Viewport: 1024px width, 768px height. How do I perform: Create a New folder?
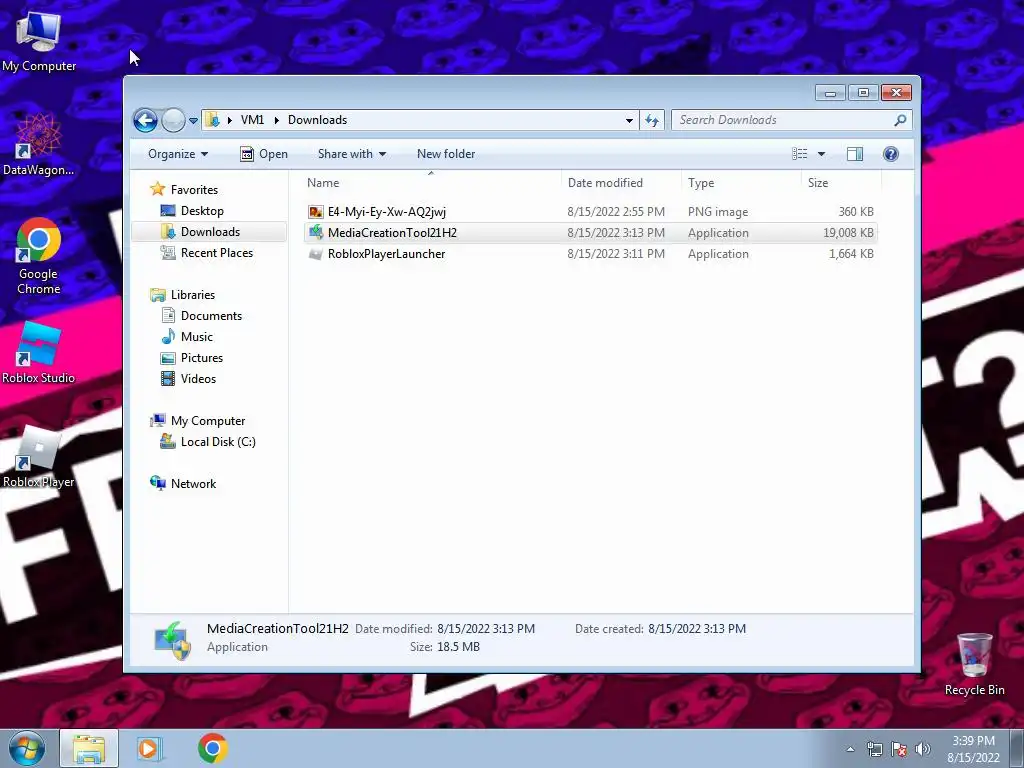click(x=446, y=154)
